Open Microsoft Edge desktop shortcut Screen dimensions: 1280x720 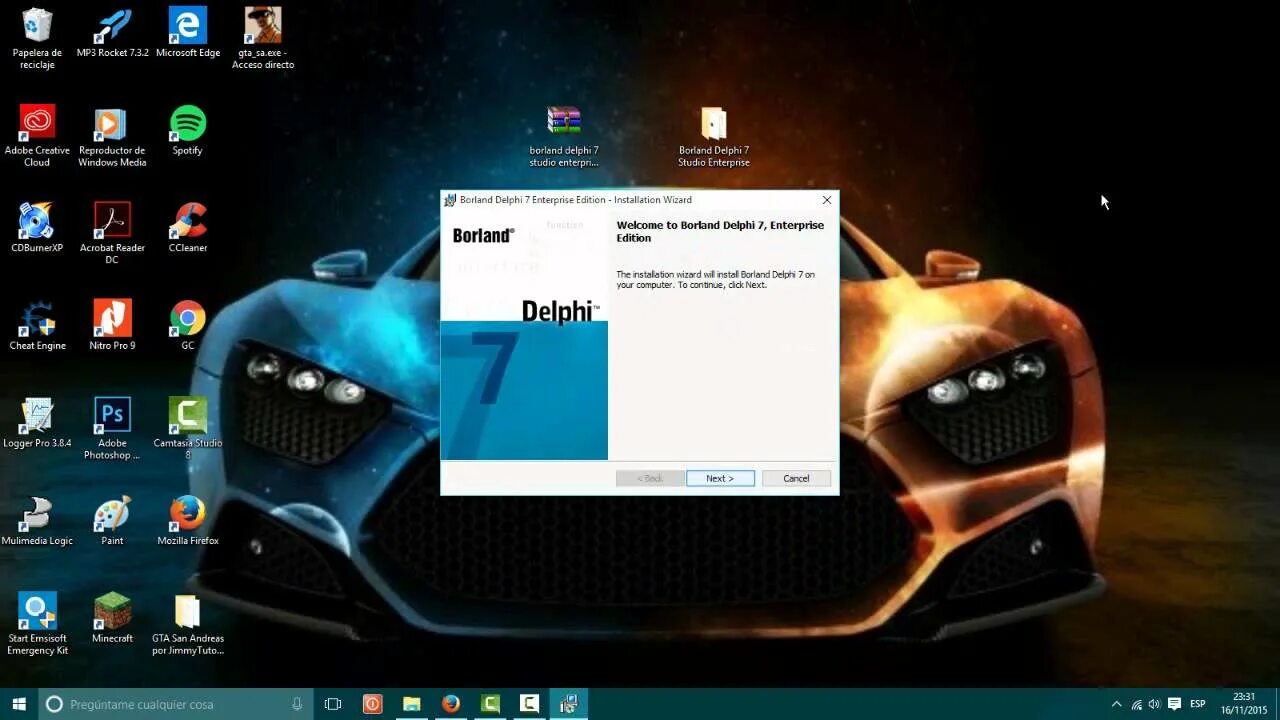click(187, 33)
